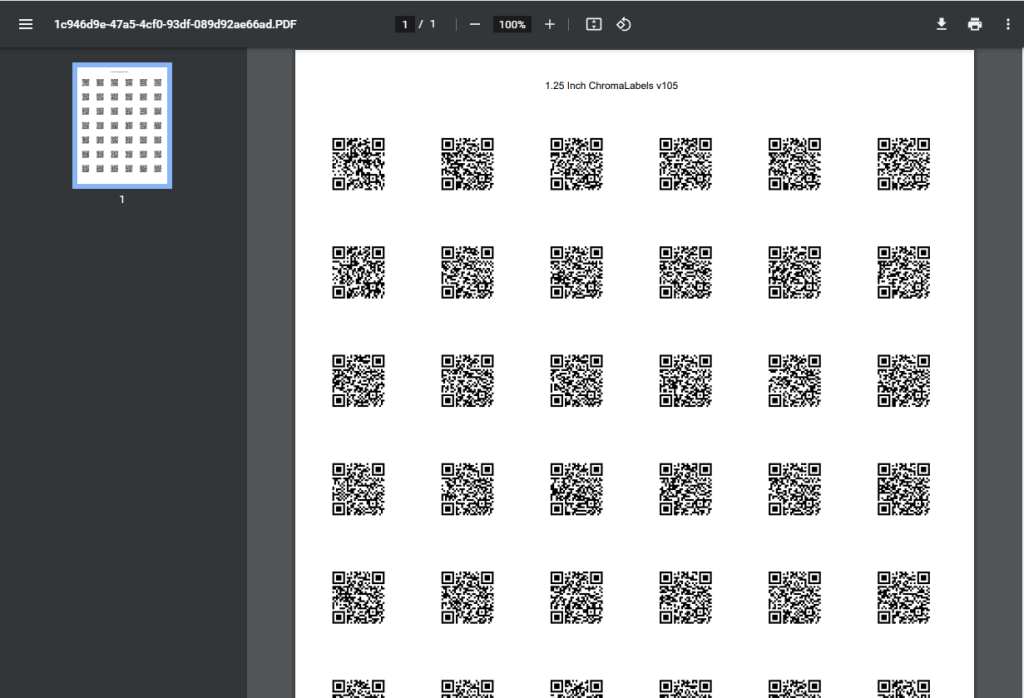This screenshot has width=1024, height=698.
Task: Print the ChromaLabels document
Action: (975, 24)
